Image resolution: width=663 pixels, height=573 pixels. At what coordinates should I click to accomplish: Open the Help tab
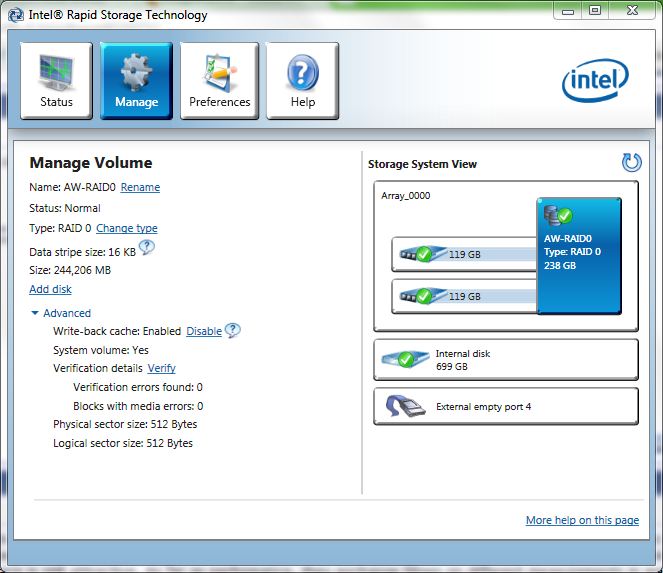point(302,81)
